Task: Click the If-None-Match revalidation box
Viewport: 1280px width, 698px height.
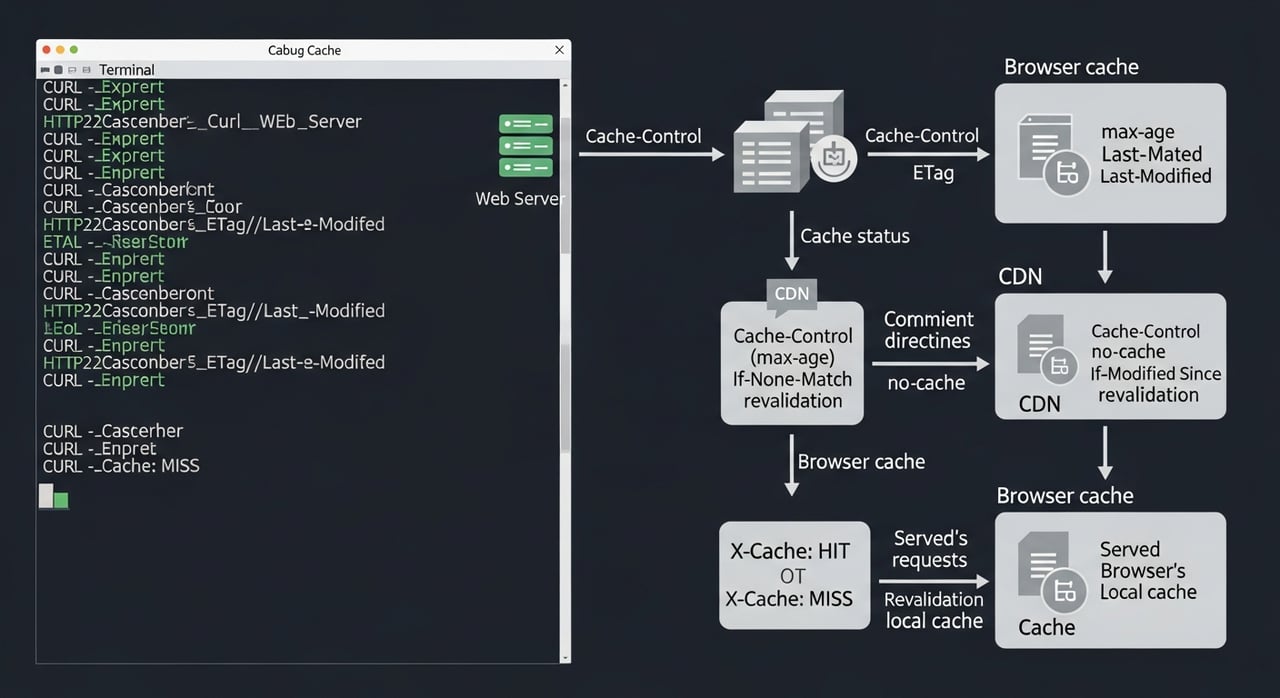Action: click(792, 363)
